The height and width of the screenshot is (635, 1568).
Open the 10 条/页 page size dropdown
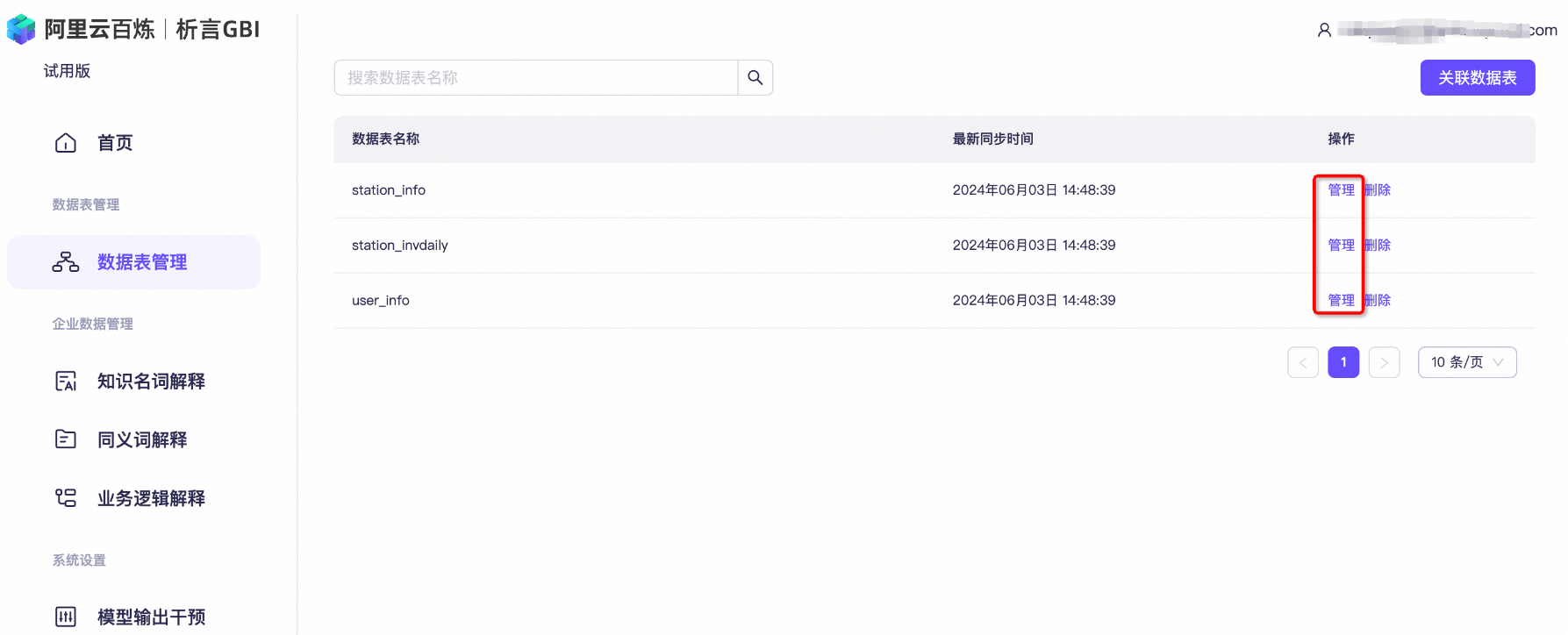pyautogui.click(x=1467, y=362)
